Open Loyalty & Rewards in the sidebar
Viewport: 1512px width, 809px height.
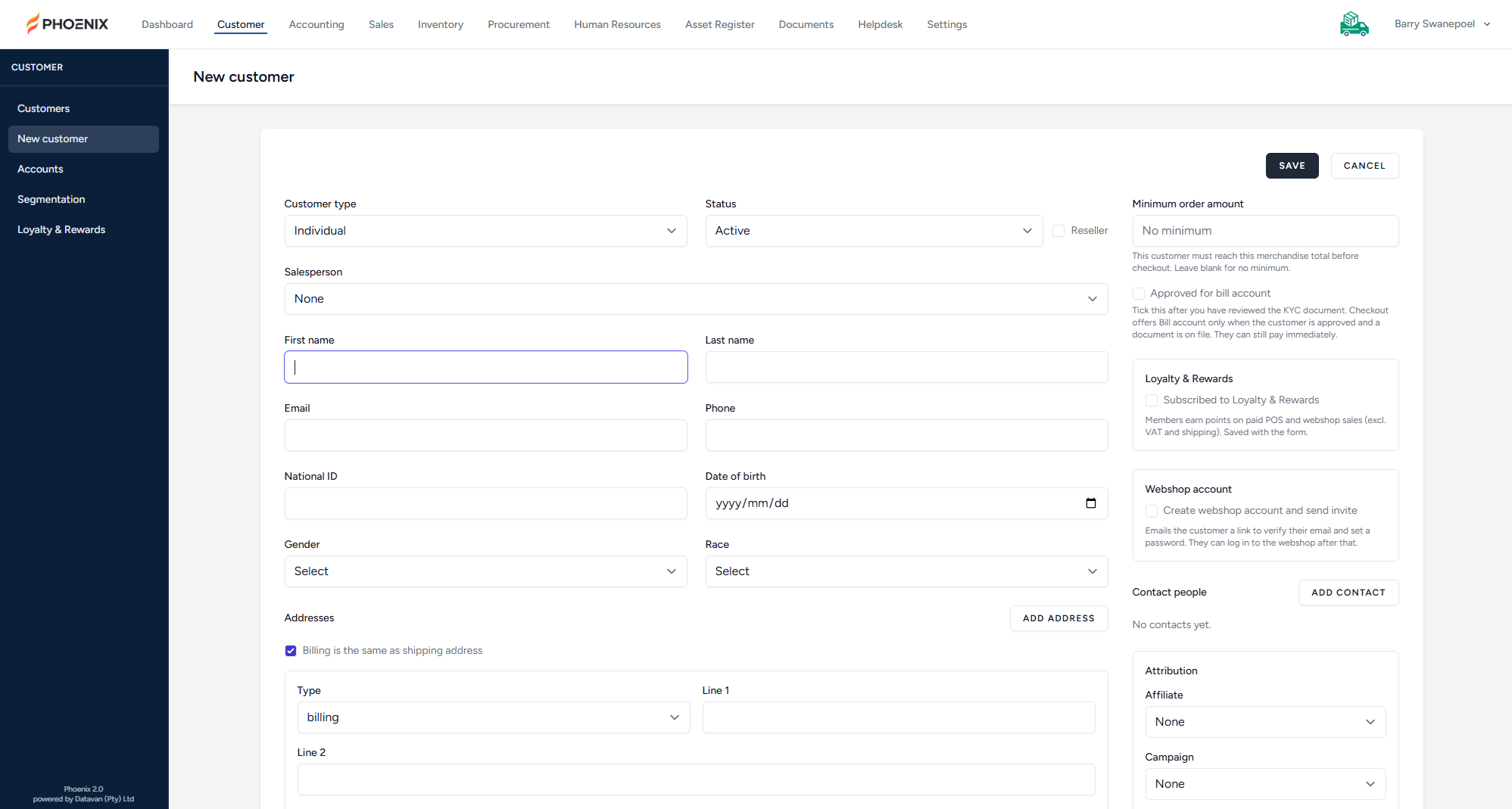click(83, 230)
